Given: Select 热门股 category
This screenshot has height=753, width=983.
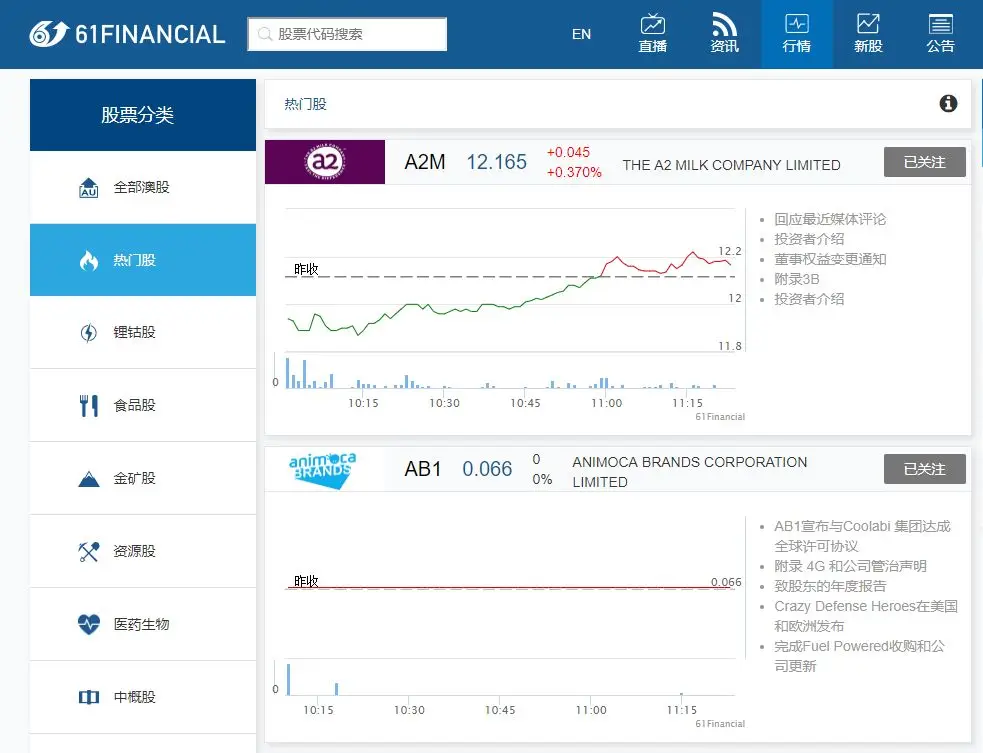Looking at the screenshot, I should click(143, 260).
